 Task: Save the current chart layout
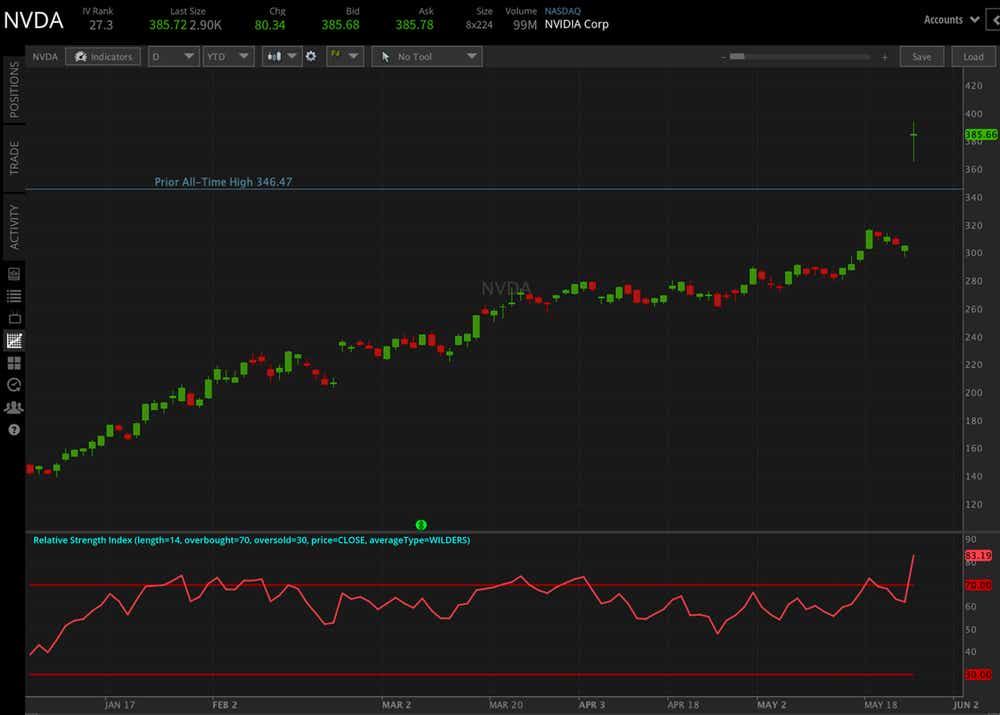click(x=922, y=57)
